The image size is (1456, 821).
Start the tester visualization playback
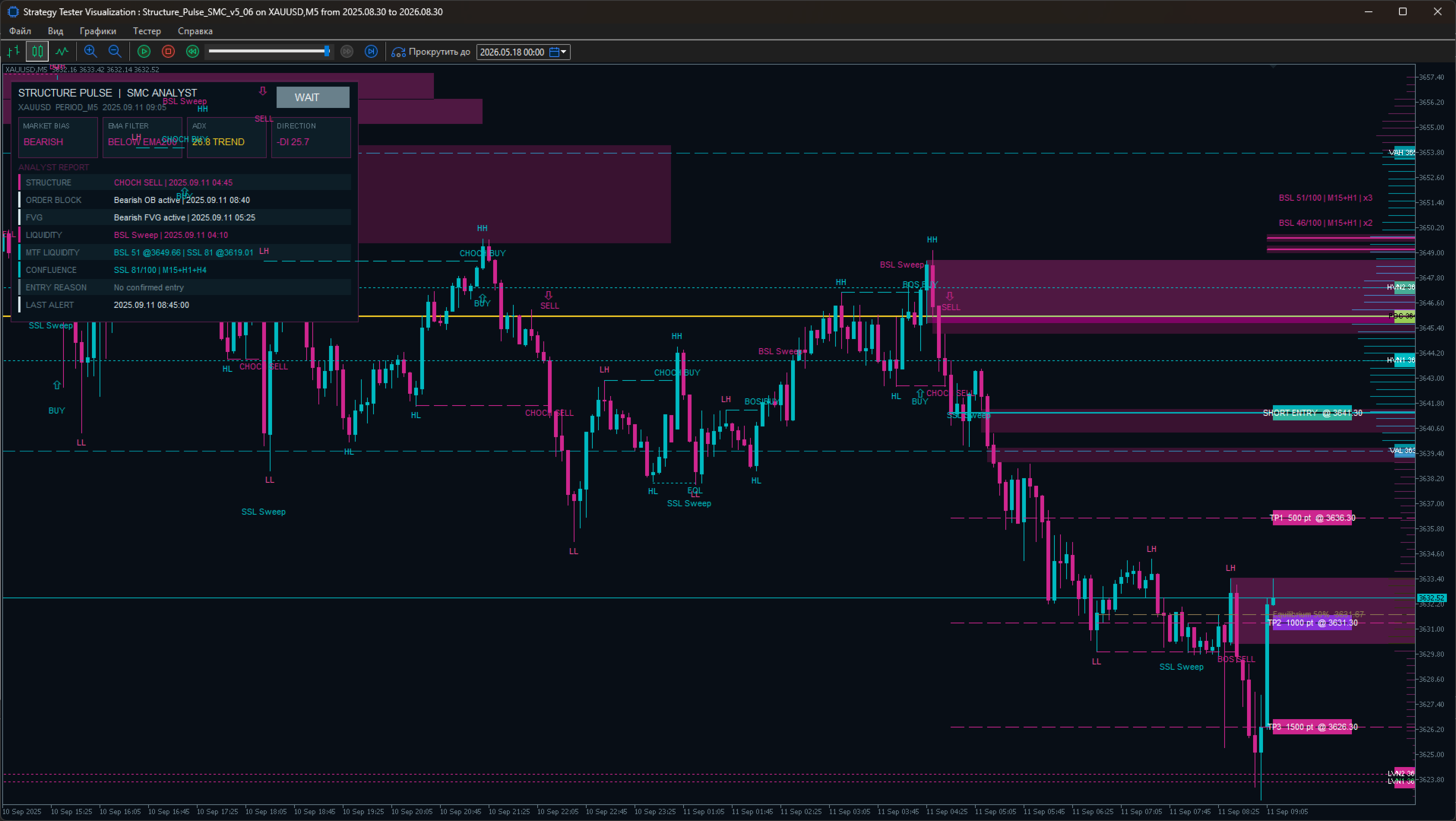(x=144, y=52)
